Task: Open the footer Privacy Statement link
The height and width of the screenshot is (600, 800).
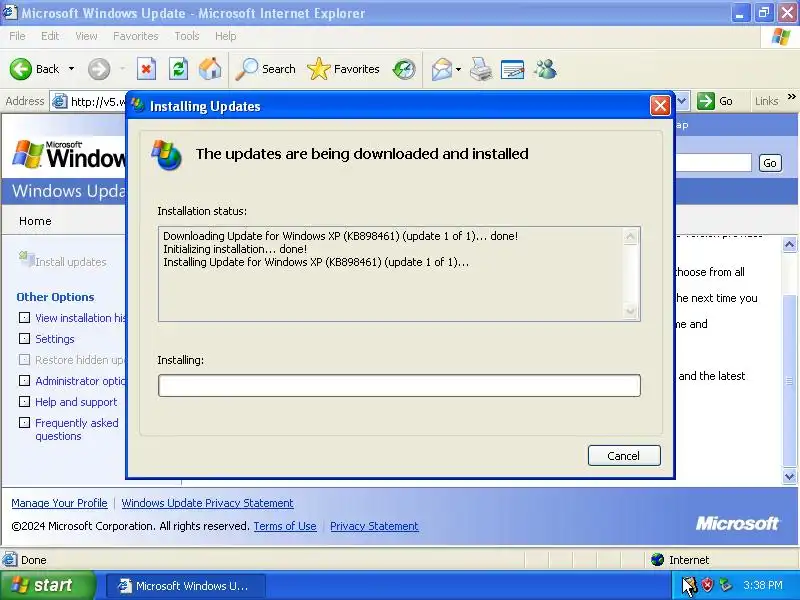Action: point(374,526)
